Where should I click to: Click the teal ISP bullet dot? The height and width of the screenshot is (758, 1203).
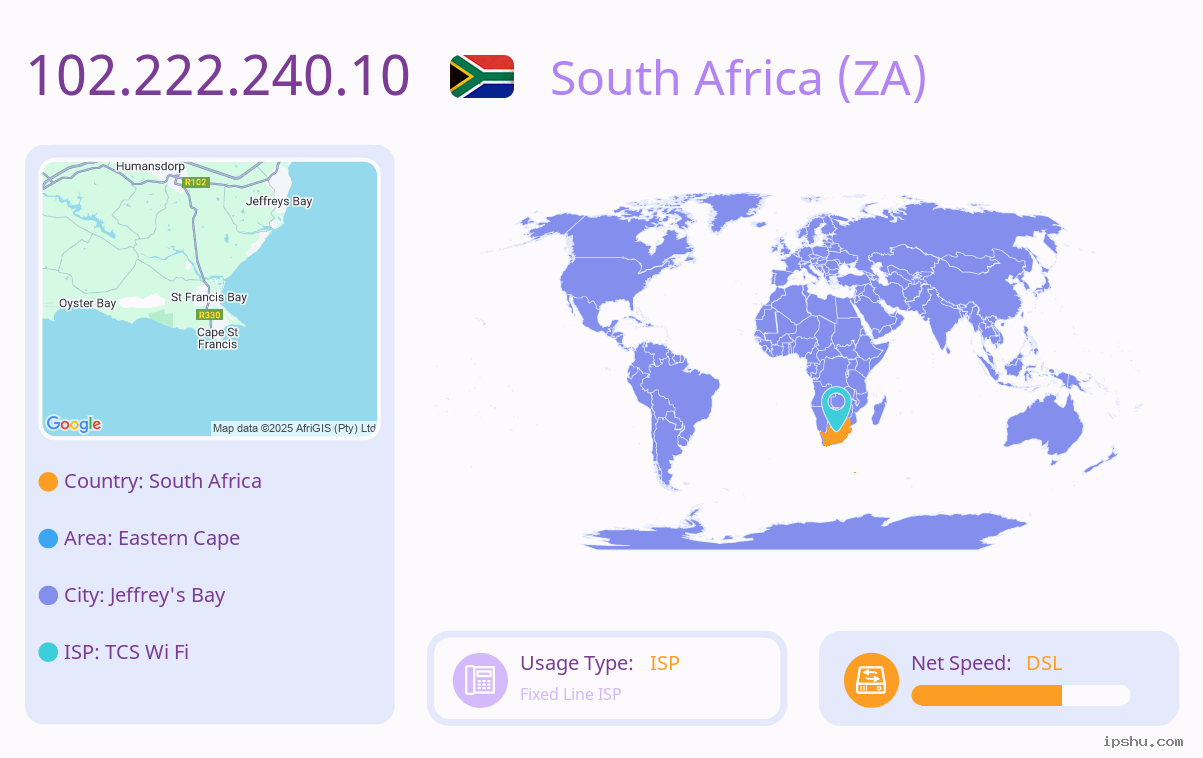48,652
